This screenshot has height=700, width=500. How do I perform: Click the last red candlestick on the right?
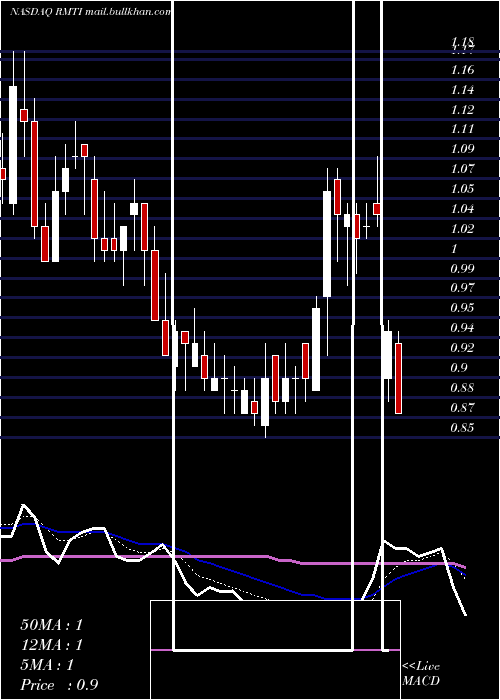tap(398, 378)
